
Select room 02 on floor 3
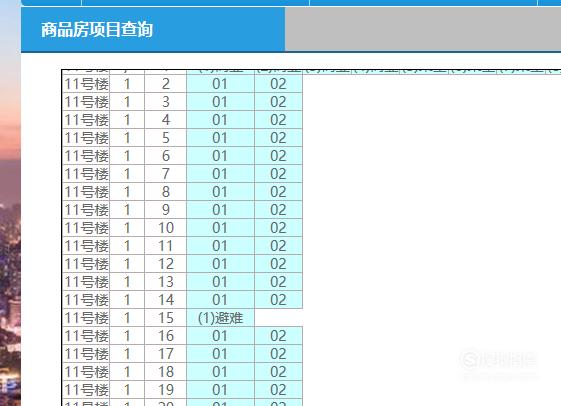coord(278,102)
